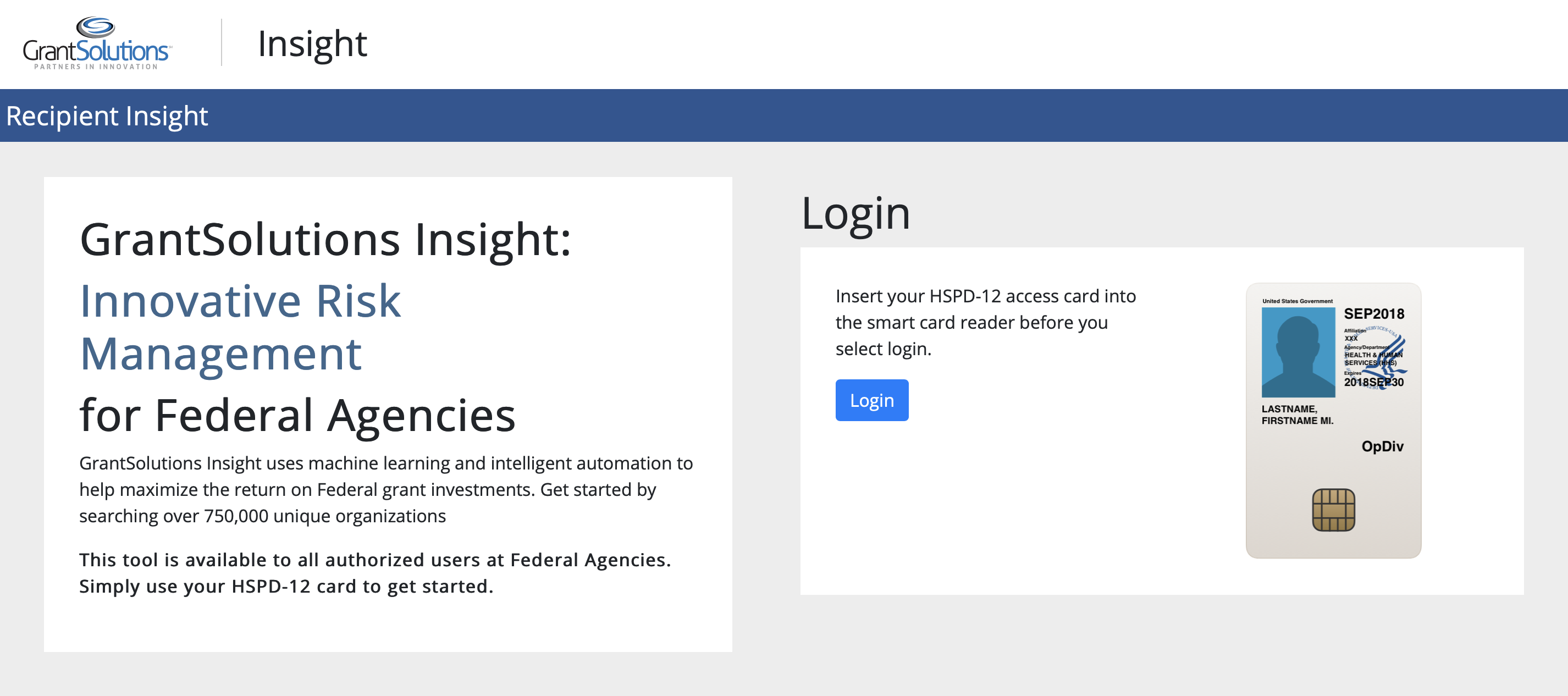
Task: Click the SEP2018 text on the card
Action: point(1374,313)
